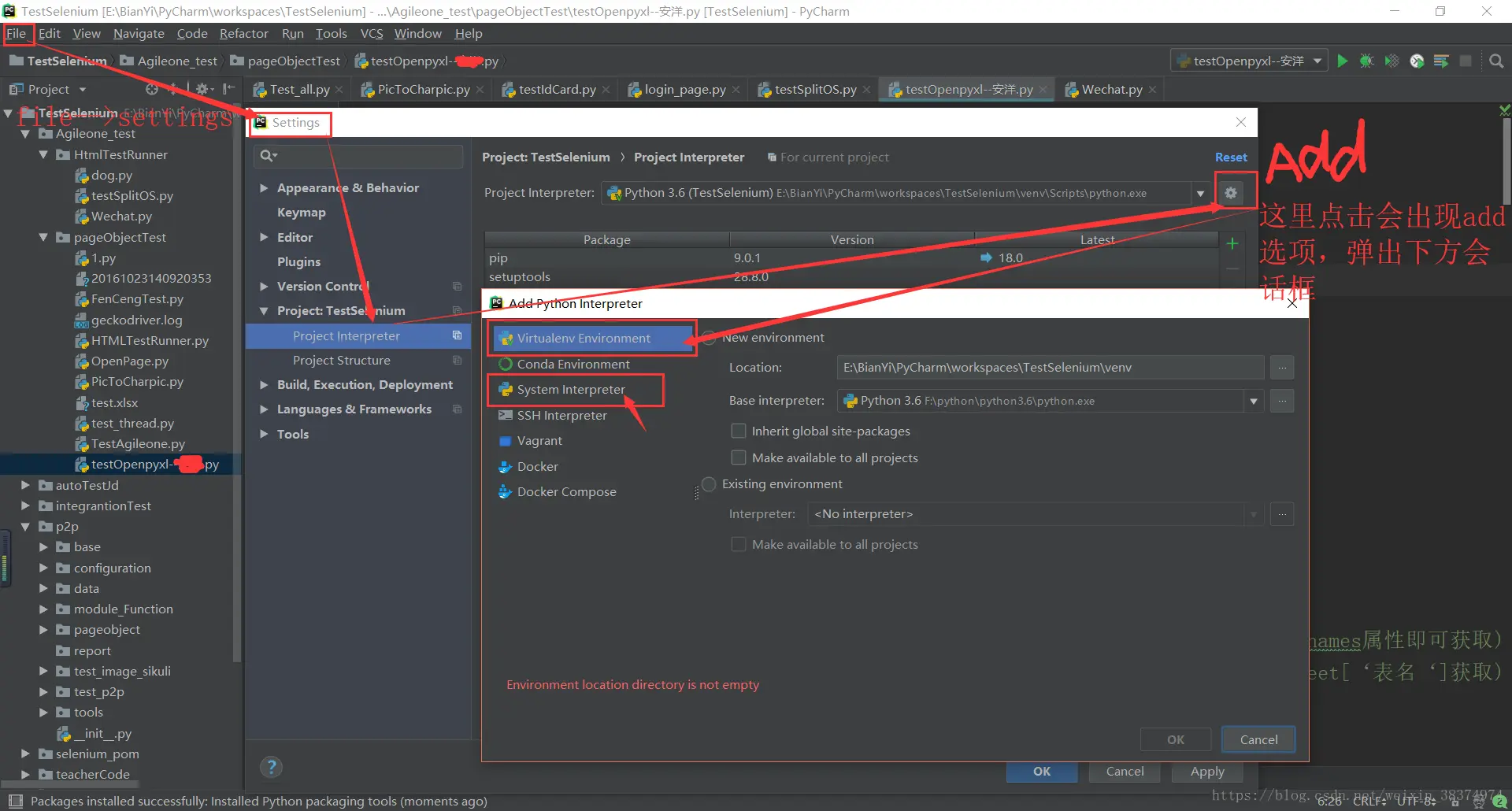Open Base interpreter dropdown
The height and width of the screenshot is (811, 1512).
coord(1254,401)
